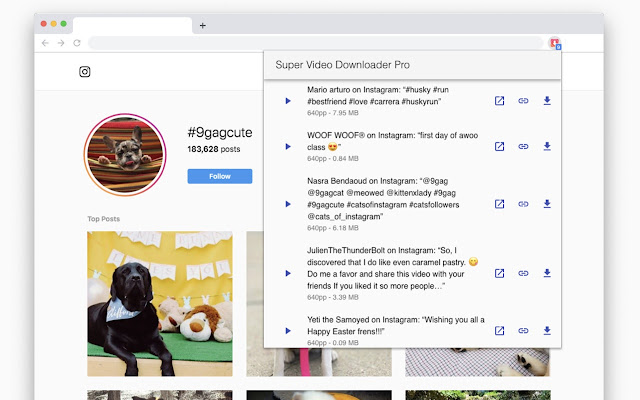This screenshot has height=400, width=640.
Task: Download the Nasra Bendaoud video
Action: point(547,204)
